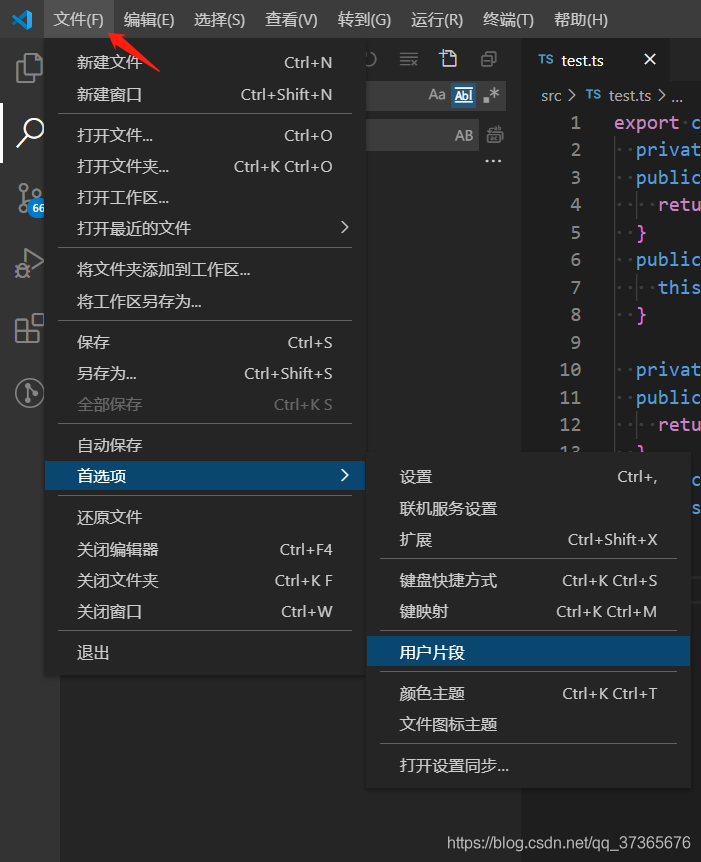Open the Run and Debug view

tap(29, 263)
